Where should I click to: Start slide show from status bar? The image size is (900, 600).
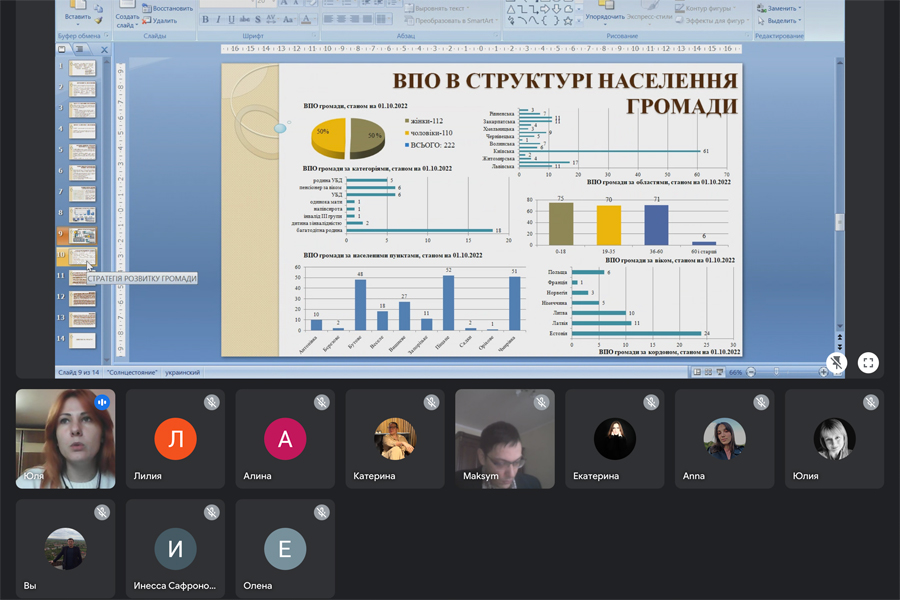tap(720, 372)
